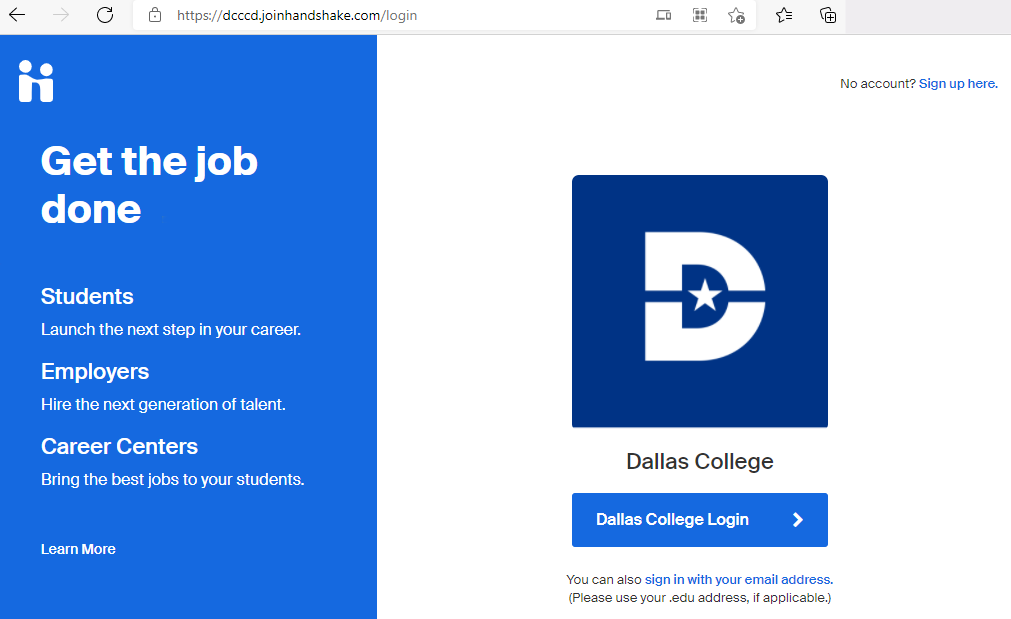Click sign in with your email address link
This screenshot has height=619, width=1011.
tap(739, 580)
